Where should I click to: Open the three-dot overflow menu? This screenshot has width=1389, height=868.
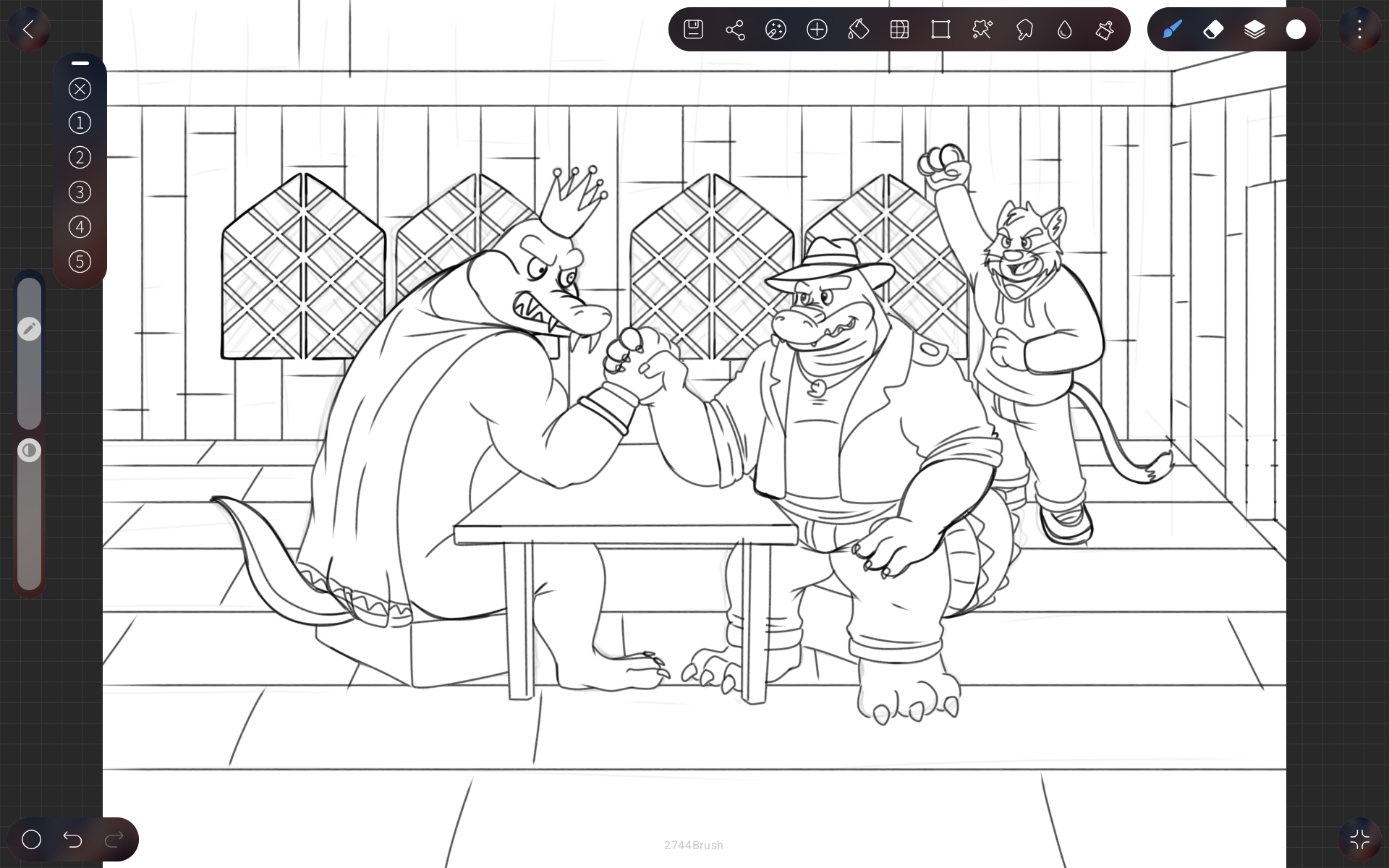[x=1359, y=30]
